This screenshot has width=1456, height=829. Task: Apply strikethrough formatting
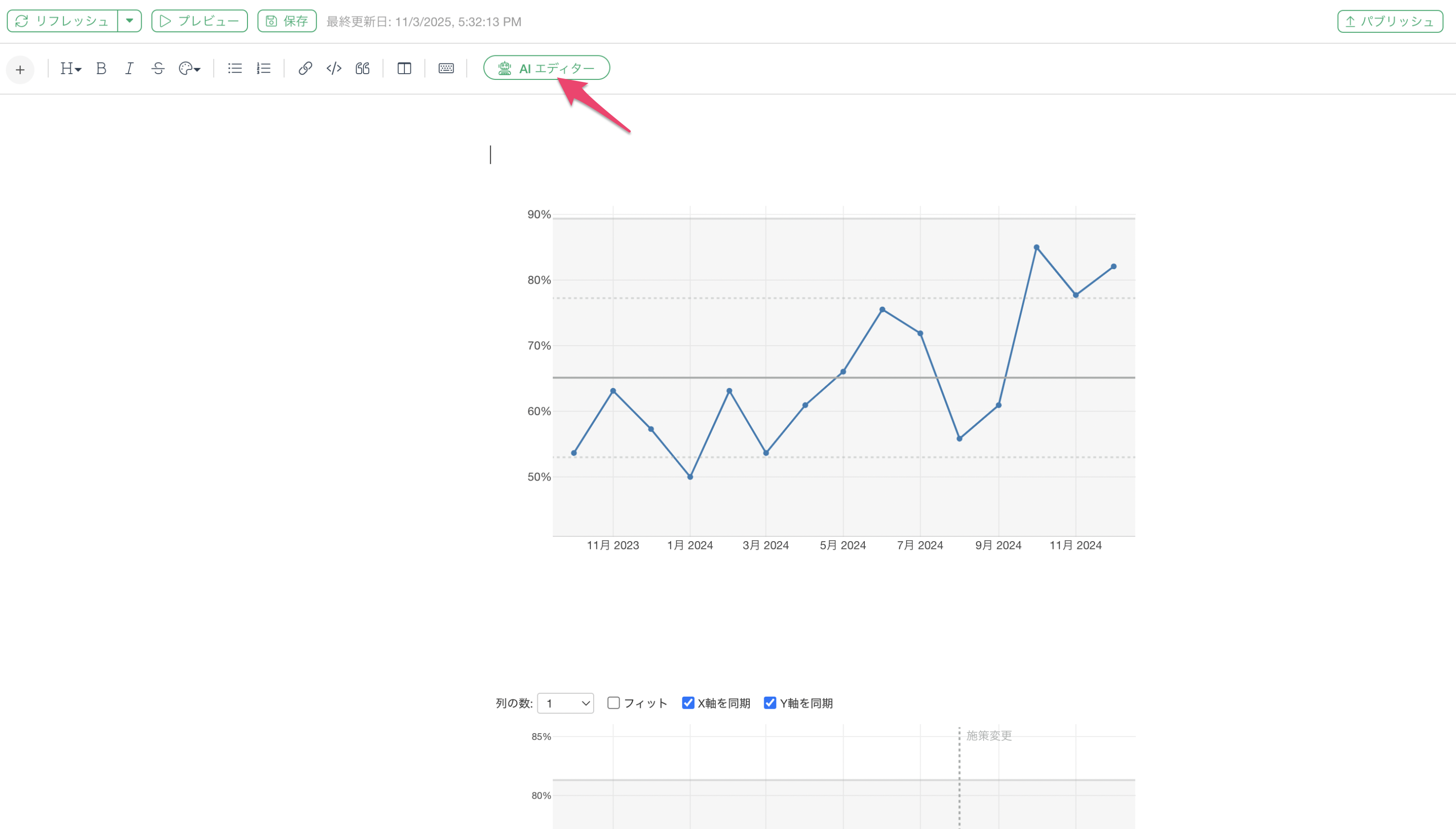[x=158, y=68]
